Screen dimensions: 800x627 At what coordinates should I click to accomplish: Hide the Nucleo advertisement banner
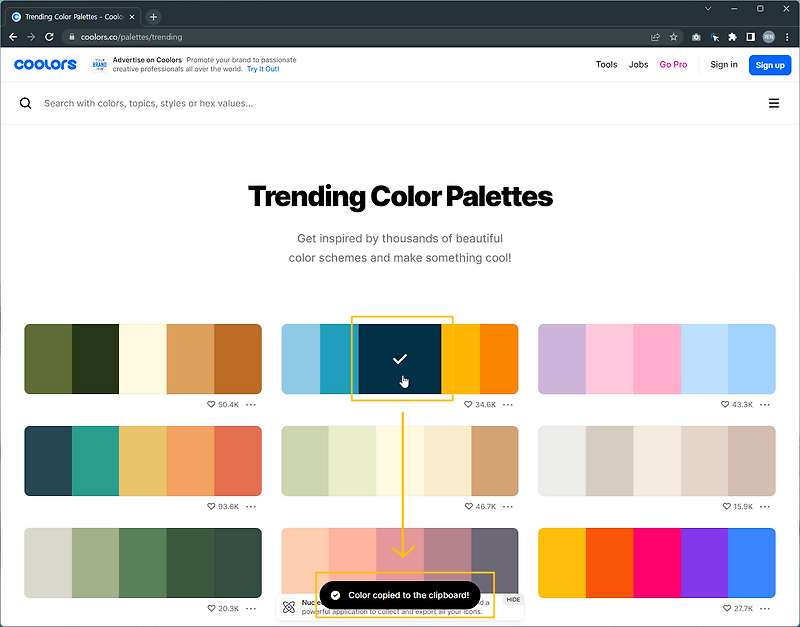click(513, 600)
